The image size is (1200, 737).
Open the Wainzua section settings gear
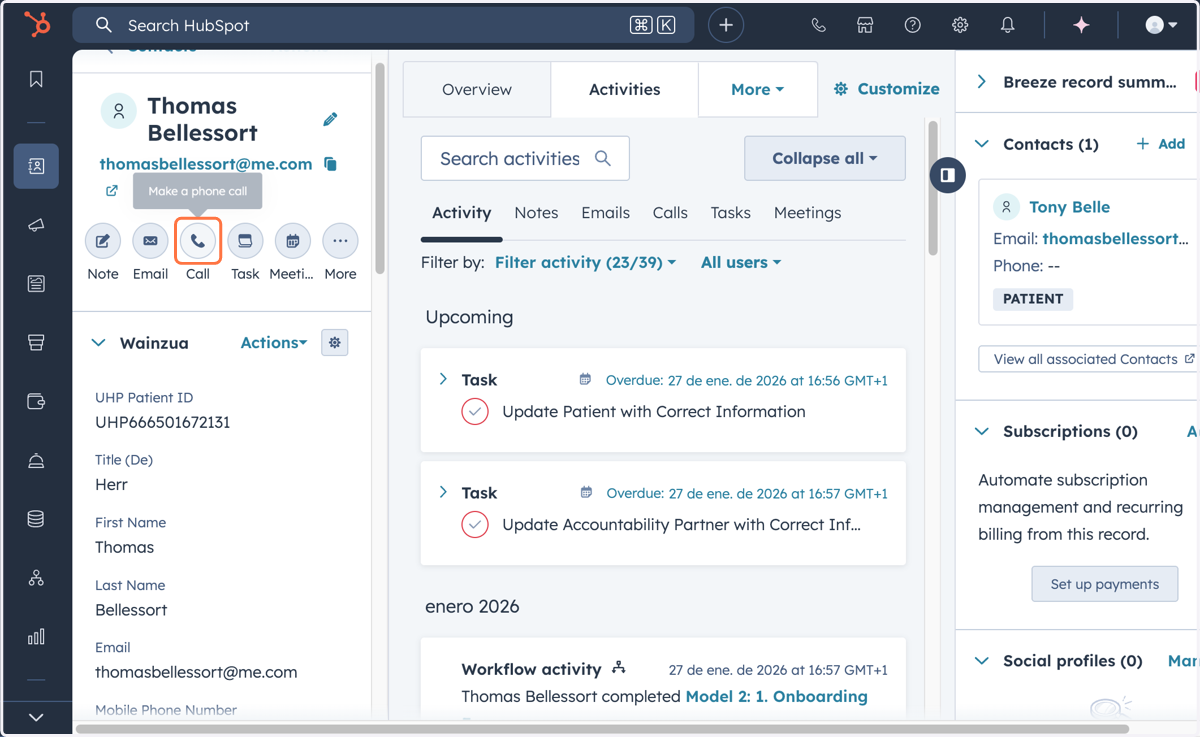[334, 343]
